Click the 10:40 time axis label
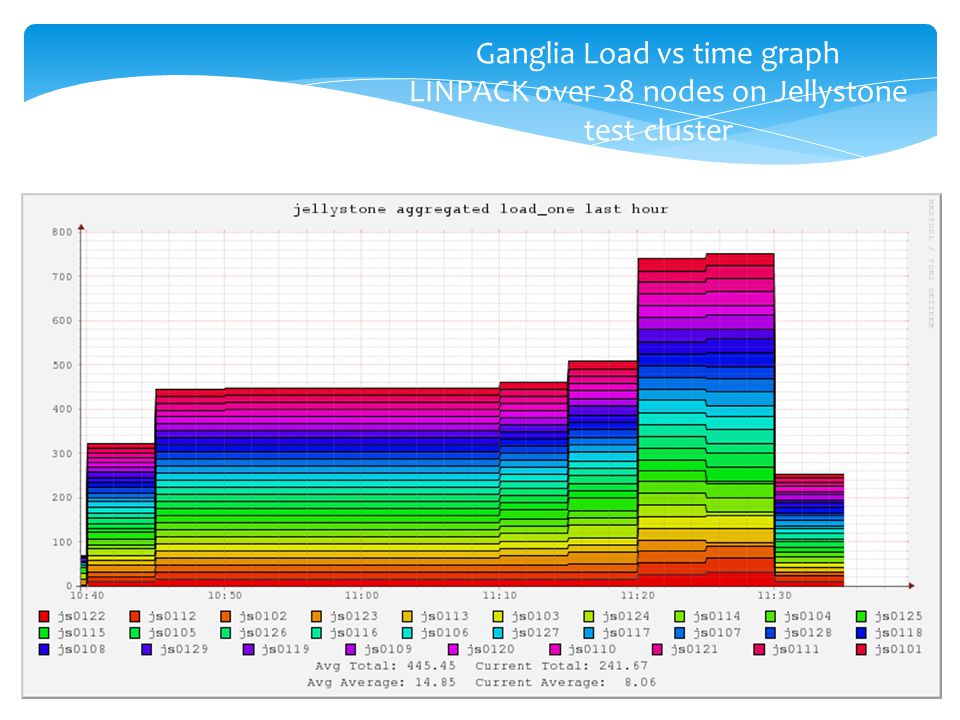 pos(88,595)
